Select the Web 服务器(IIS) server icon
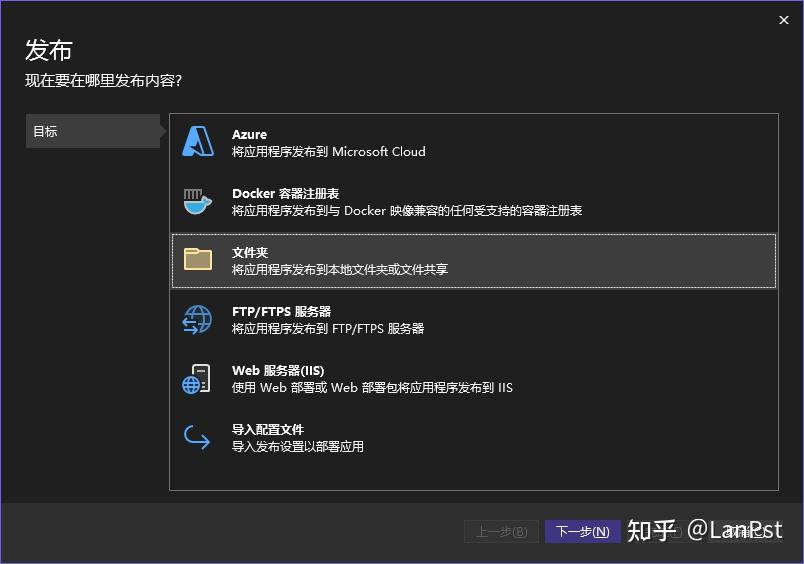Screen dimensions: 804x564 coord(196,378)
